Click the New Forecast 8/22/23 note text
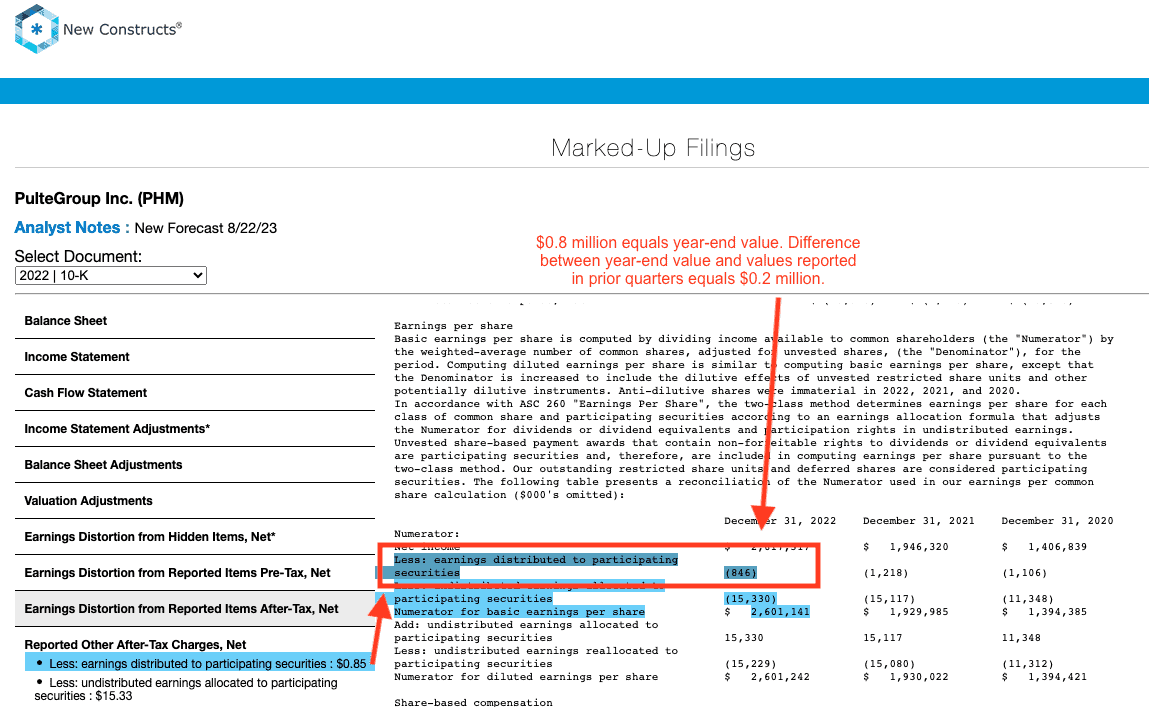The height and width of the screenshot is (707, 1149). [x=206, y=228]
